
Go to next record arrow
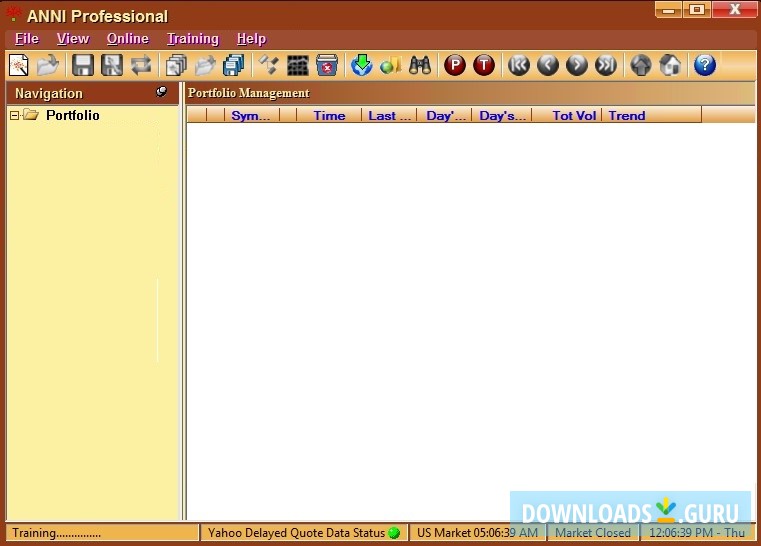577,66
